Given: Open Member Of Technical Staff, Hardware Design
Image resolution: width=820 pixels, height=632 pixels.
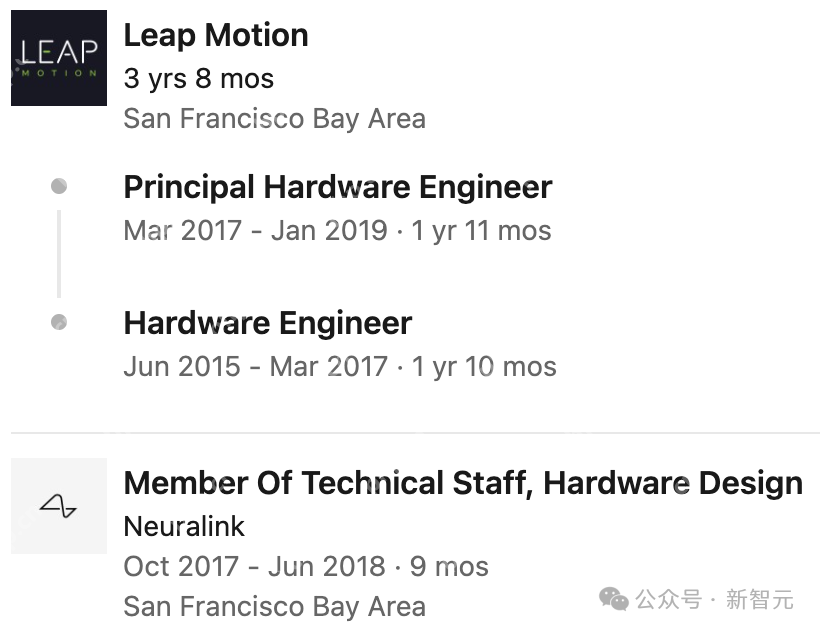Looking at the screenshot, I should point(462,483).
